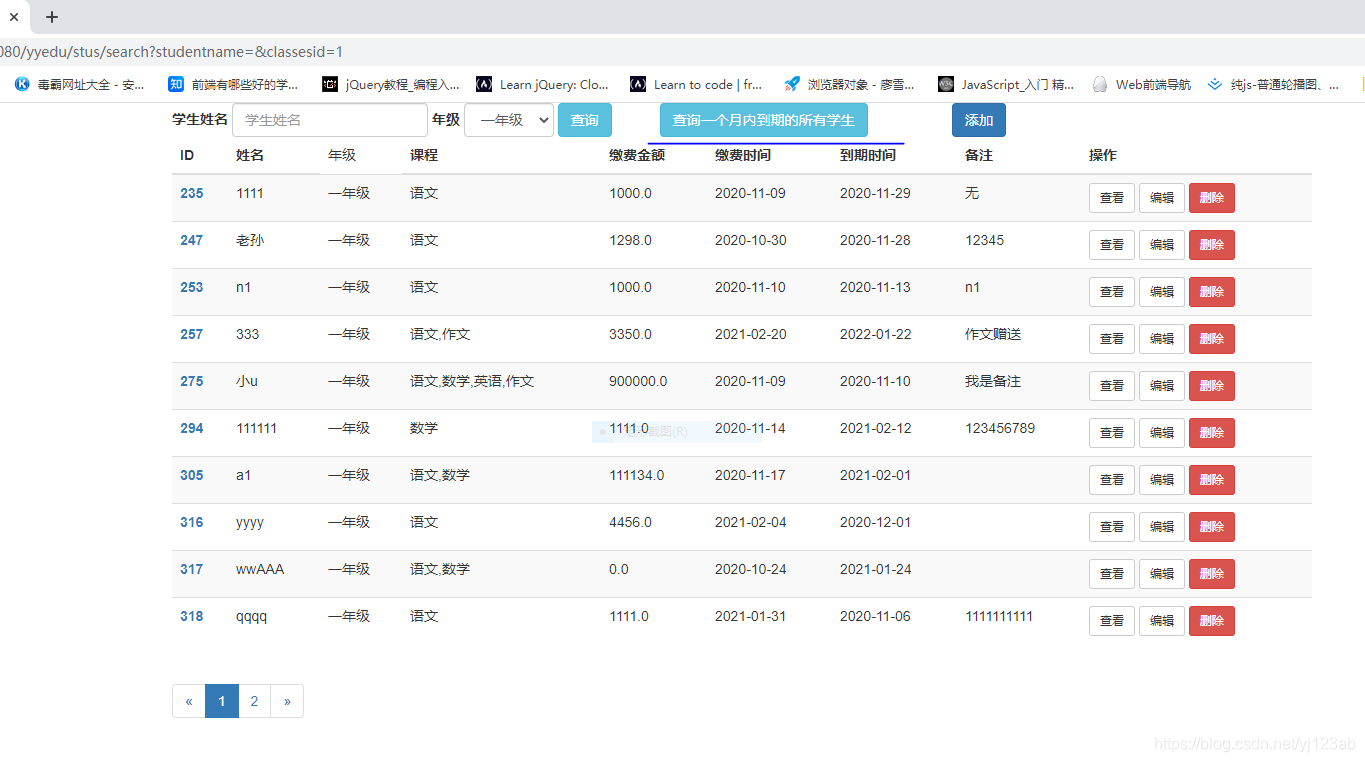
Task: Close the current browser tab
Action: (x=14, y=17)
